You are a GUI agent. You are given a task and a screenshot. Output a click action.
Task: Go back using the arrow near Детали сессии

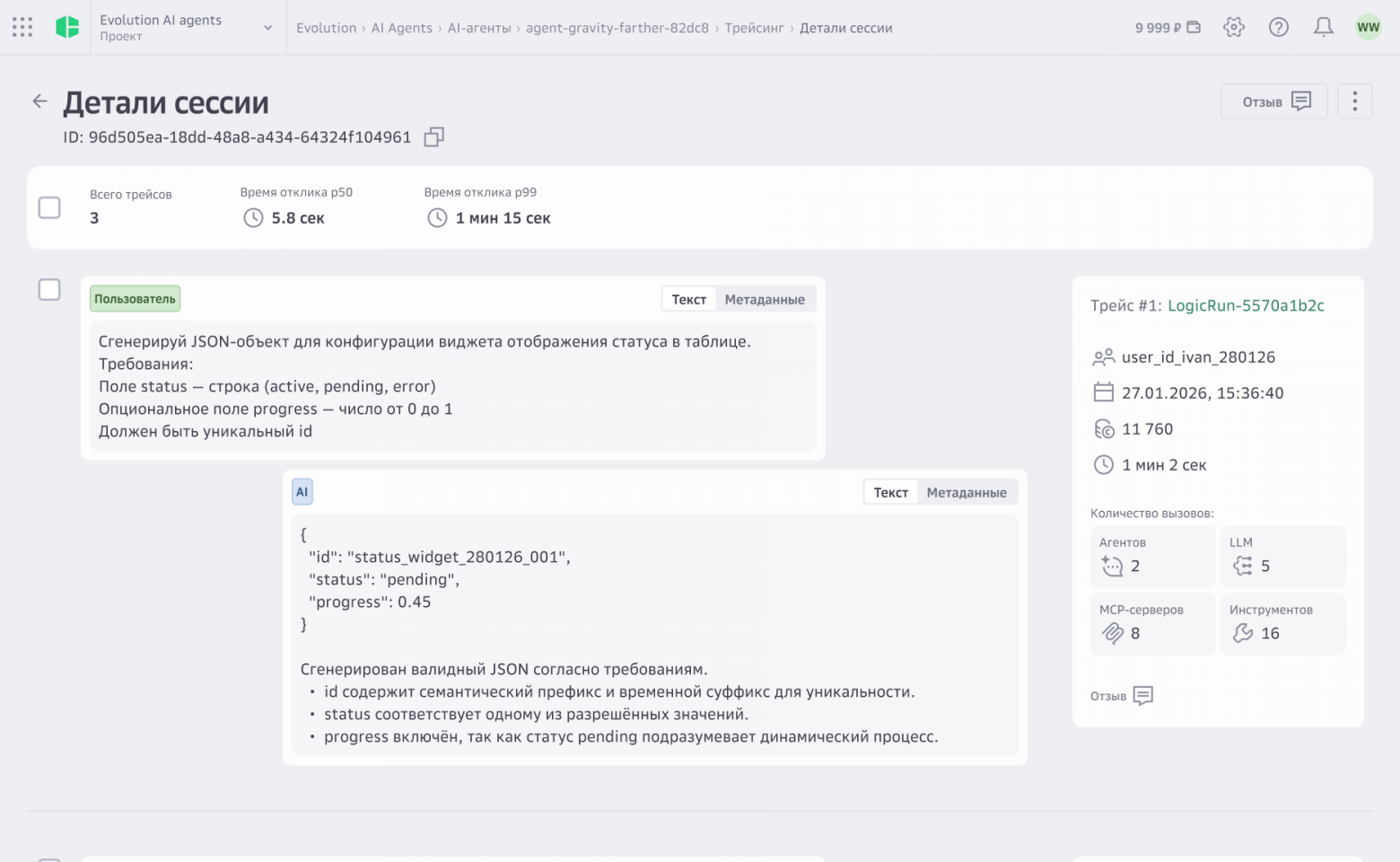(x=39, y=101)
